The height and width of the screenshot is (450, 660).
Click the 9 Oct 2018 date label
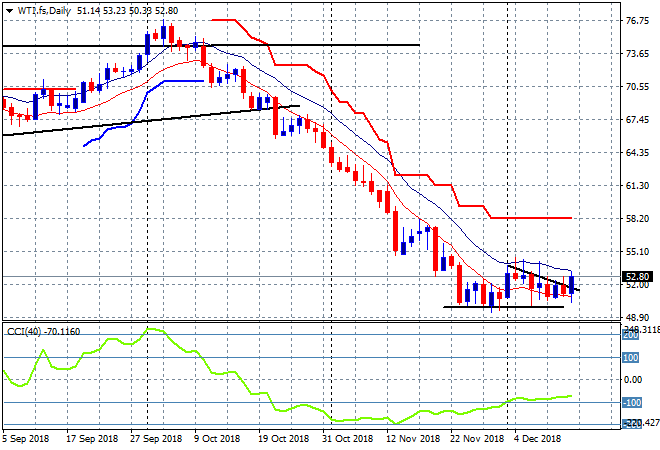click(x=217, y=439)
